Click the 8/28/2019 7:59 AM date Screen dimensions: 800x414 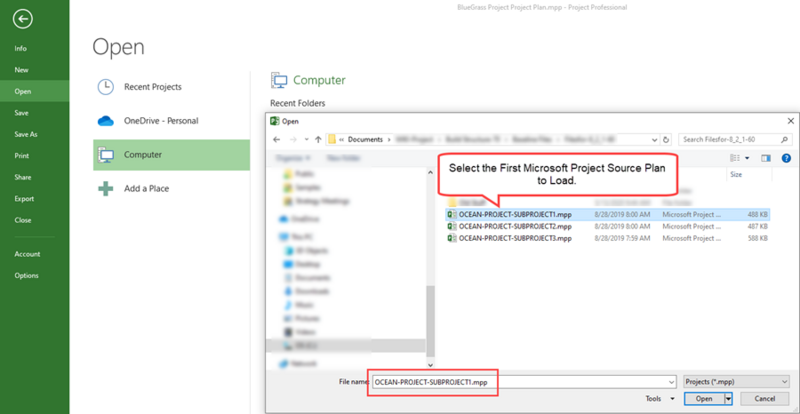pos(622,238)
